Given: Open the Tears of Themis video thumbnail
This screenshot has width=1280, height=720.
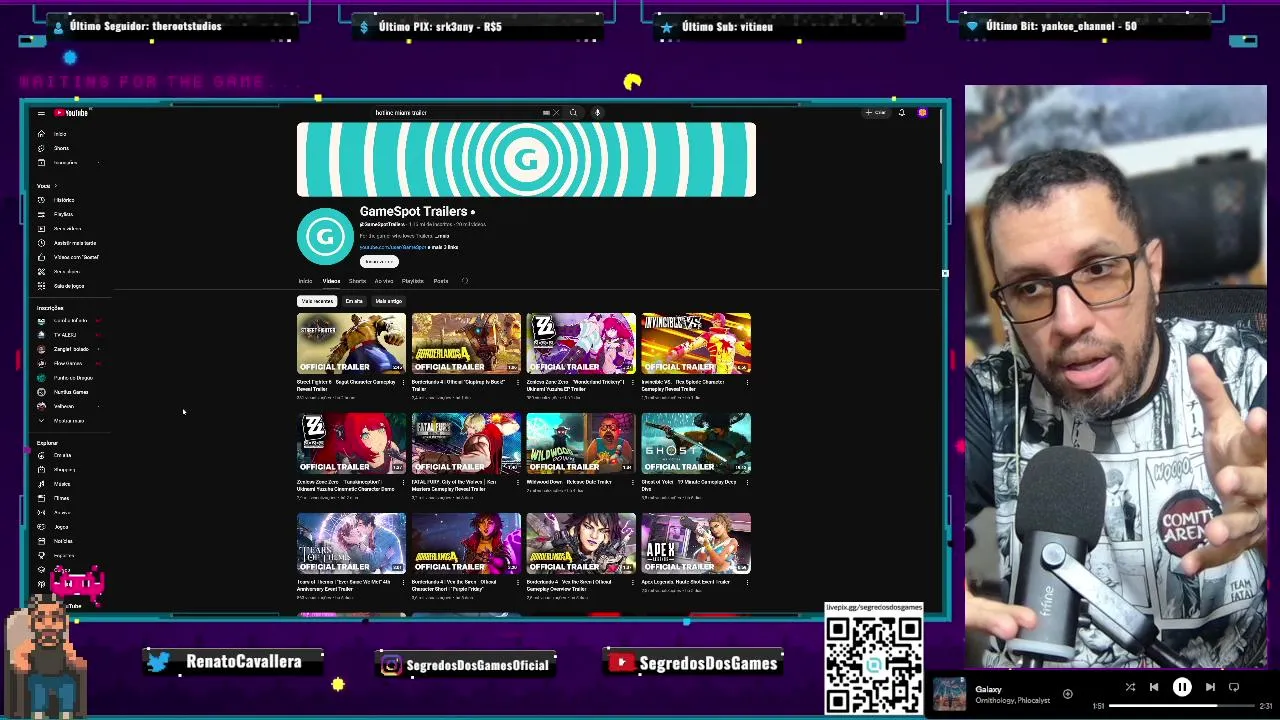Looking at the screenshot, I should [x=351, y=543].
